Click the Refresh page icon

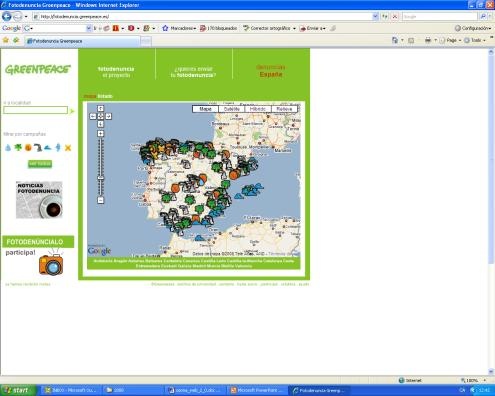click(385, 16)
